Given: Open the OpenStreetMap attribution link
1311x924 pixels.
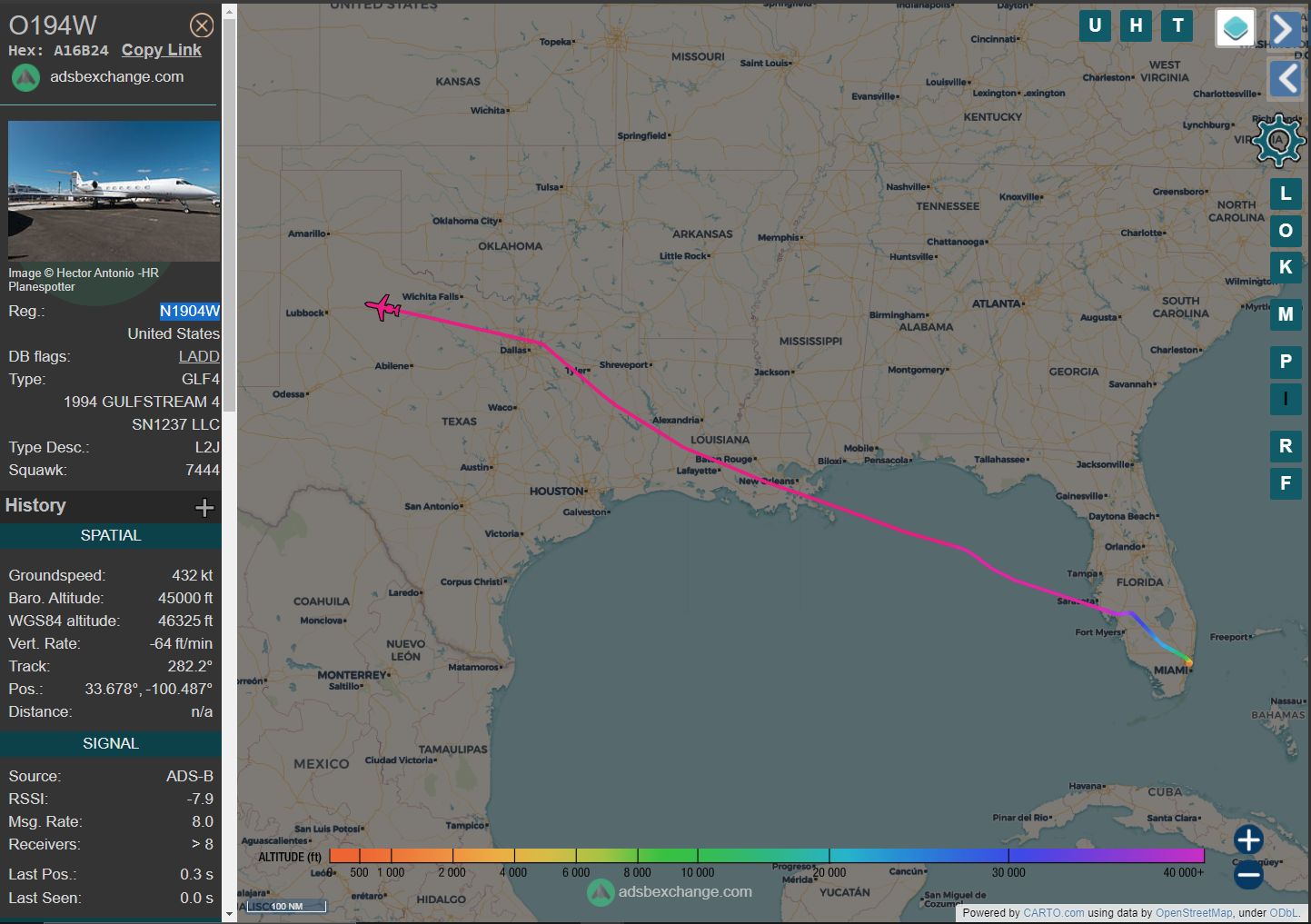Looking at the screenshot, I should pyautogui.click(x=1194, y=913).
